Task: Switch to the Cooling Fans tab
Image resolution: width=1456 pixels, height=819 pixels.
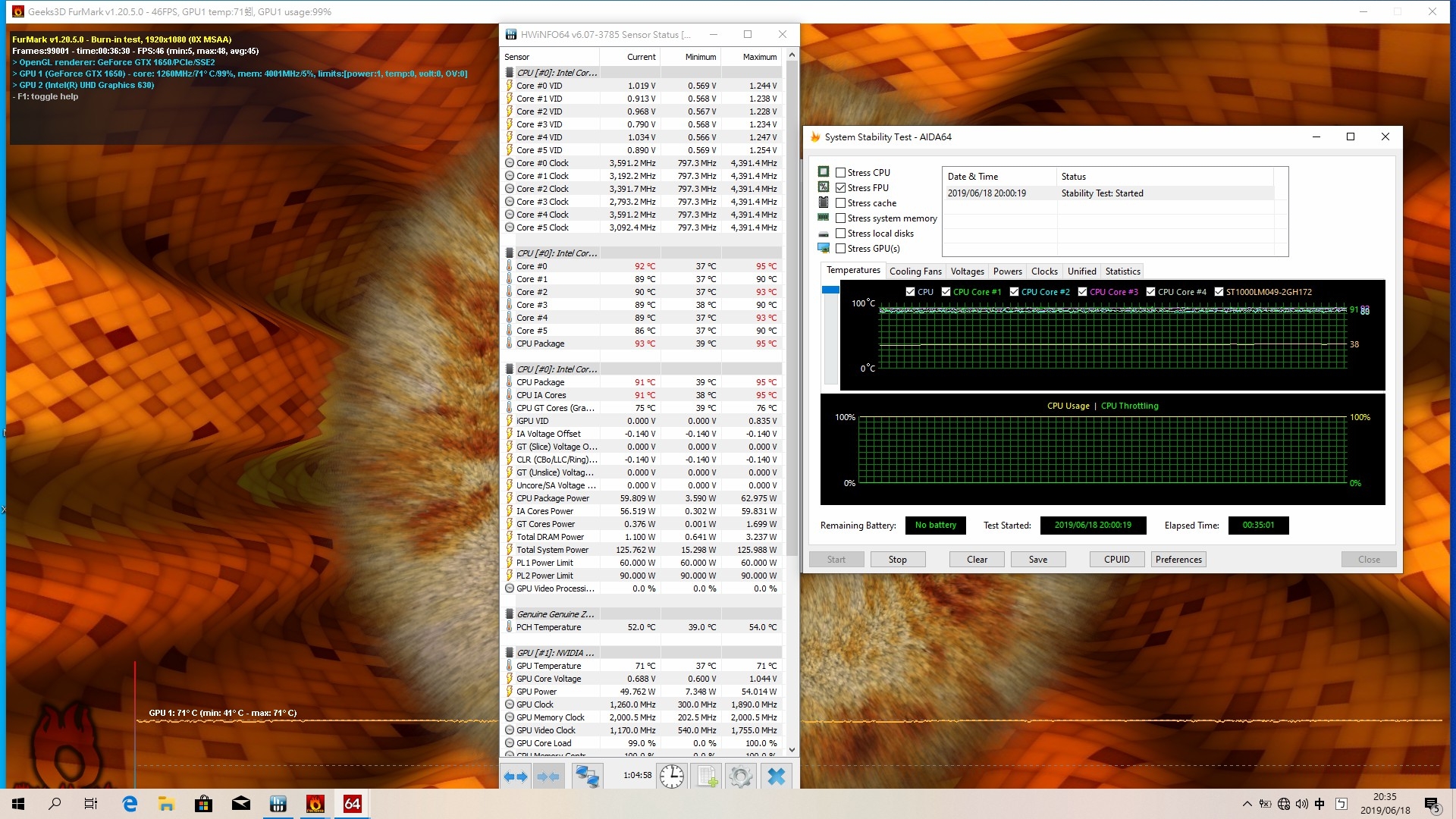Action: coord(915,271)
